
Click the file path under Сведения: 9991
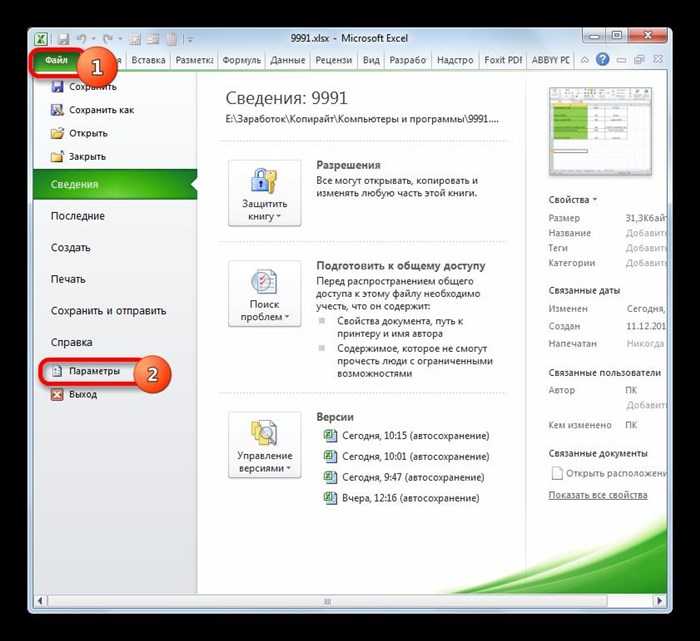tap(362, 119)
